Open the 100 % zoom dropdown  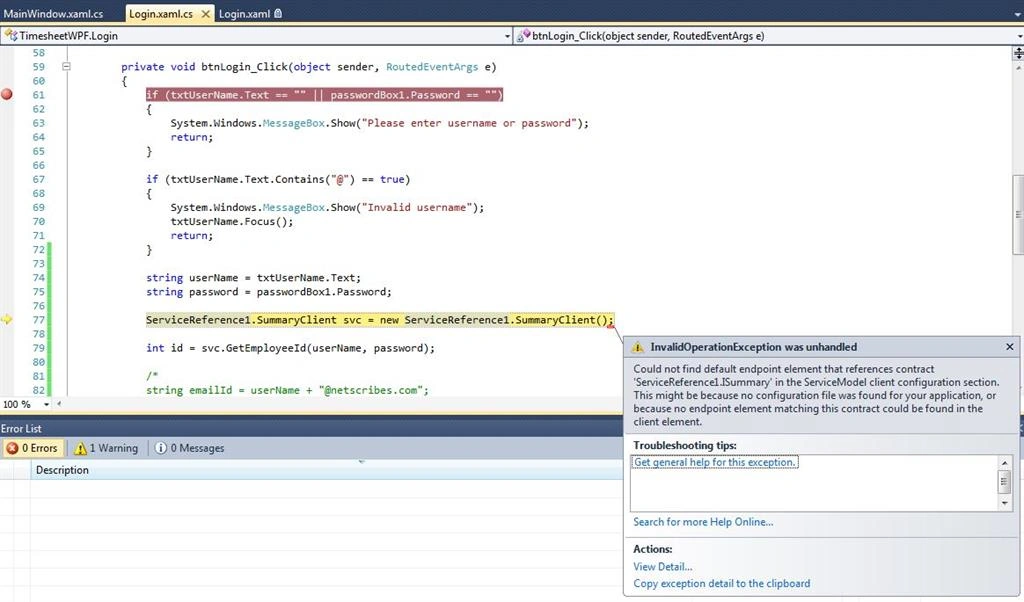(x=46, y=404)
